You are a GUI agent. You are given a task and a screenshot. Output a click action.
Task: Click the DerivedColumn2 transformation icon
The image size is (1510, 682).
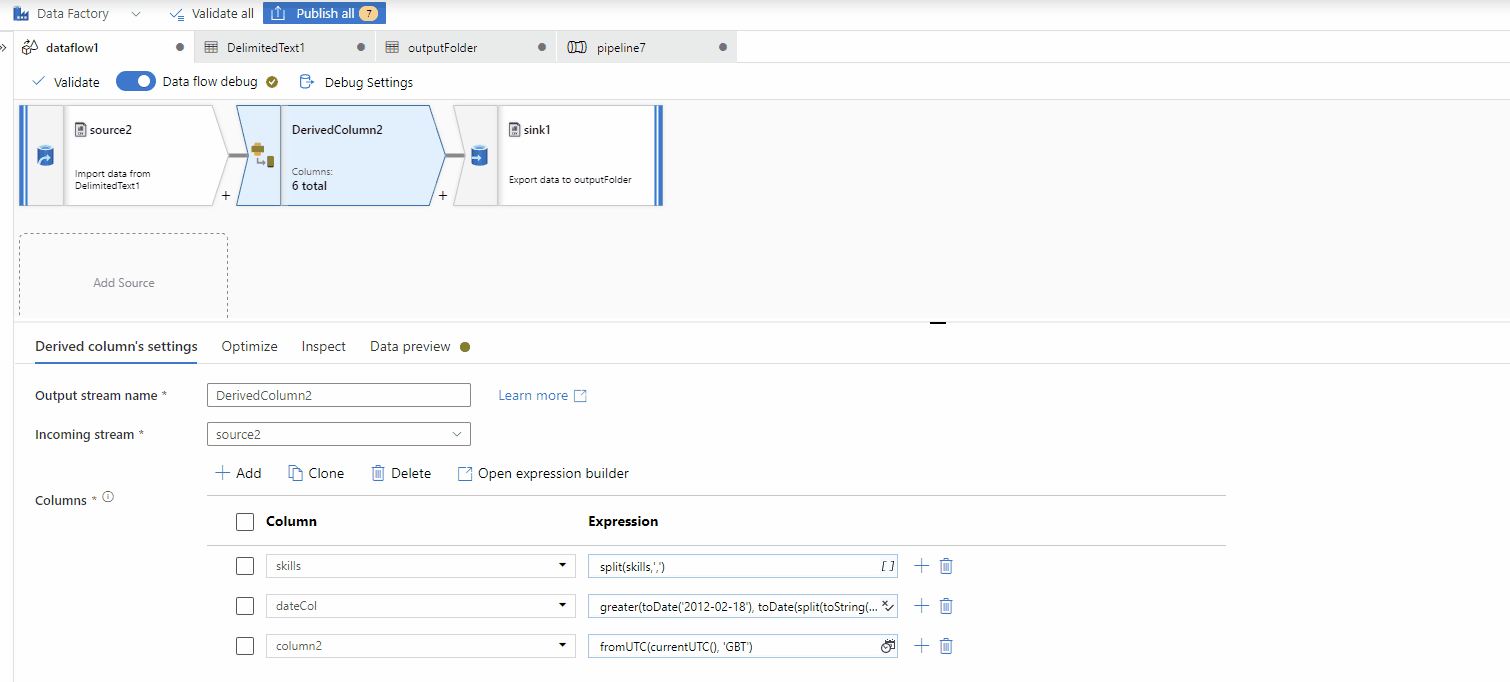pyautogui.click(x=260, y=155)
